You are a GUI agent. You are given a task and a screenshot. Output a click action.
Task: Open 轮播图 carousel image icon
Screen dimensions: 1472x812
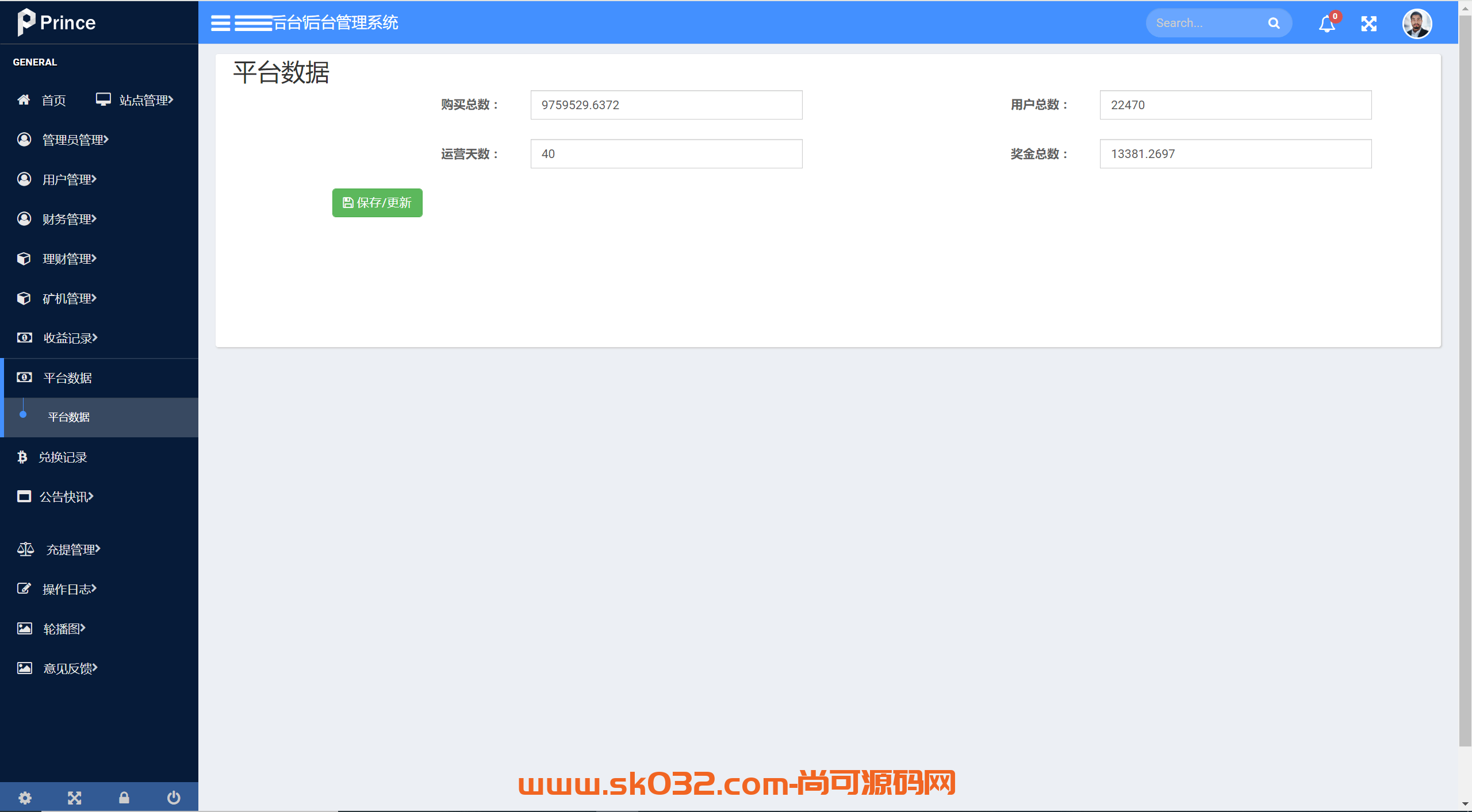click(x=24, y=628)
